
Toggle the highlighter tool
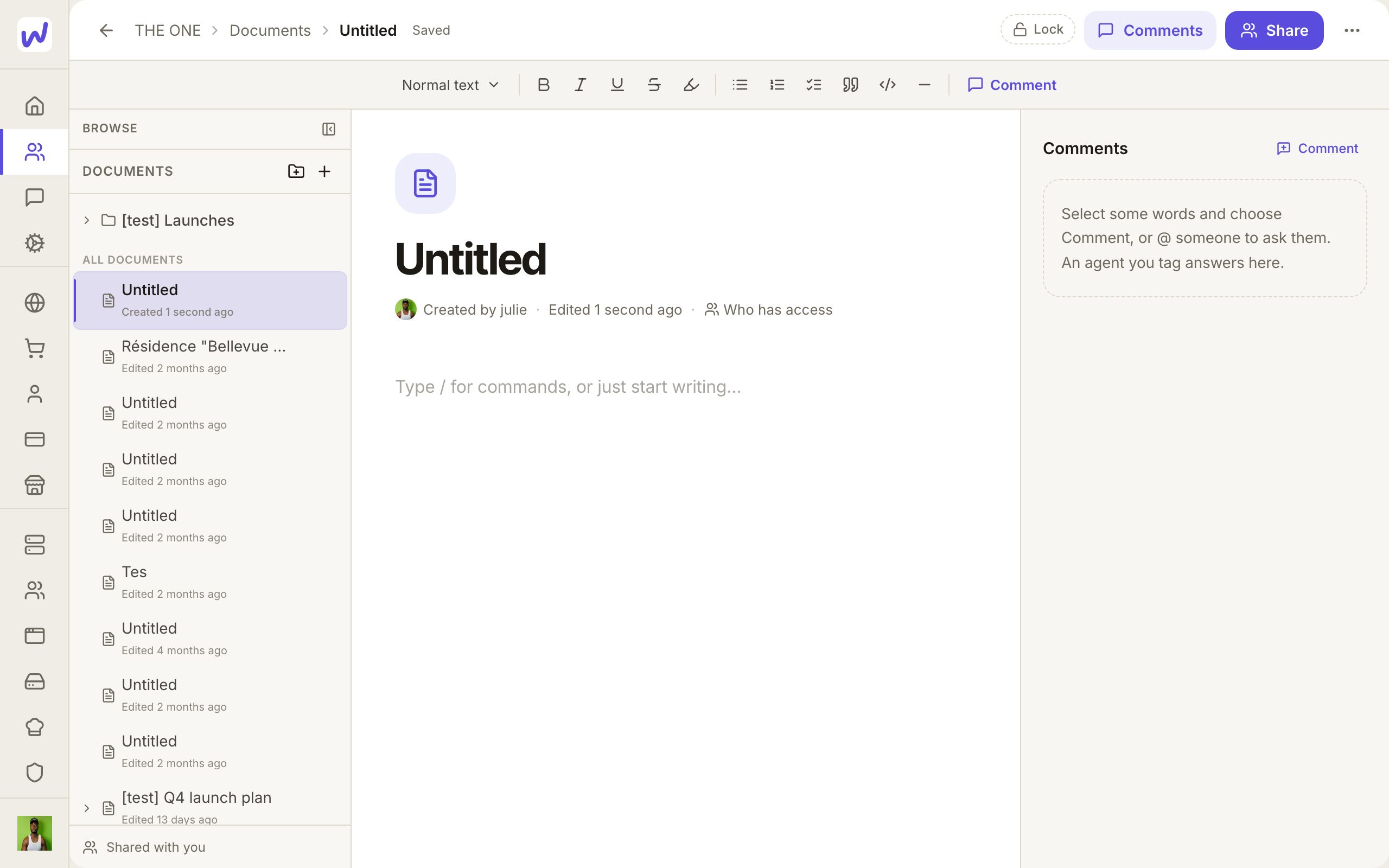click(x=691, y=85)
